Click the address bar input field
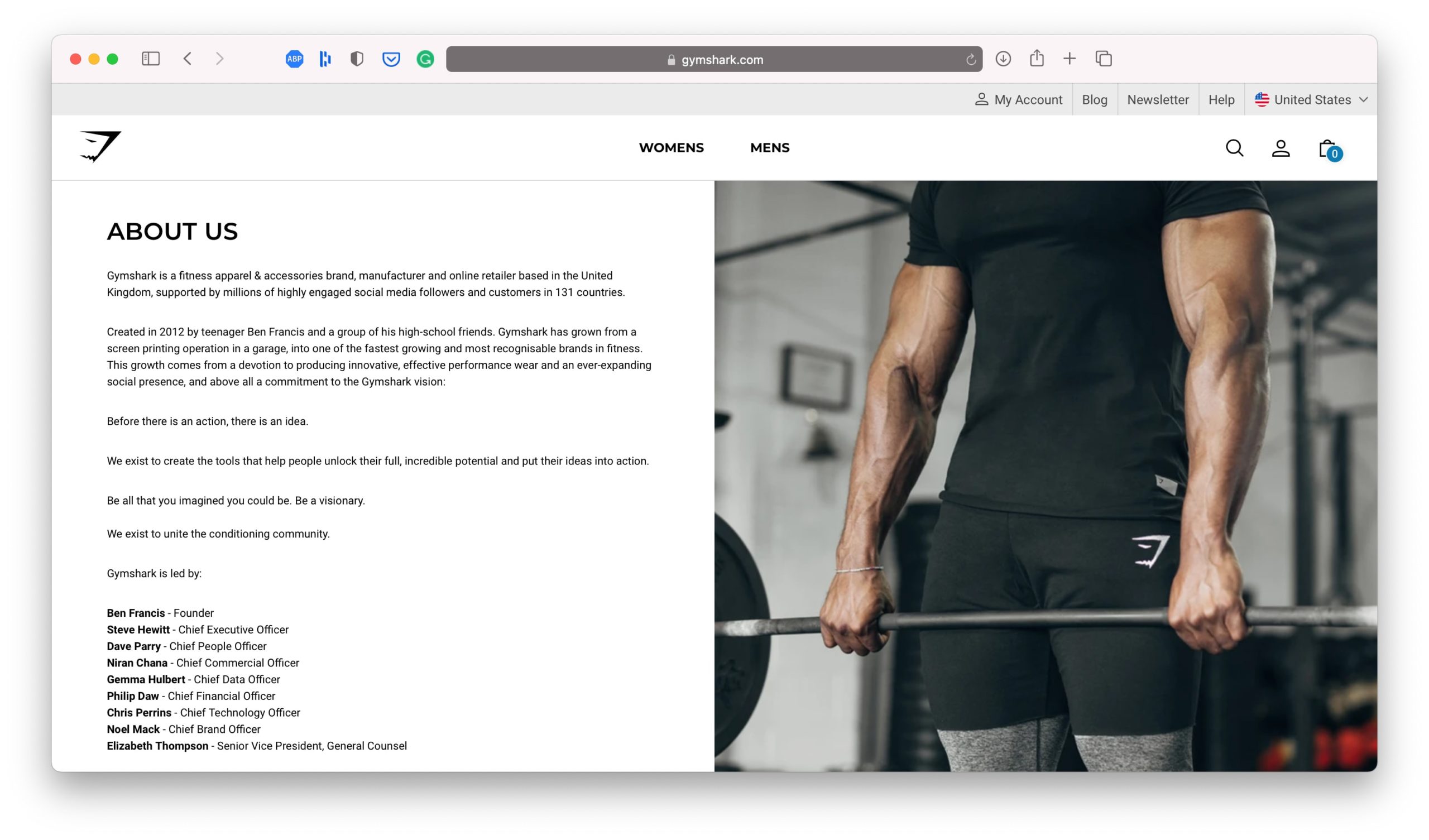The height and width of the screenshot is (840, 1429). point(714,59)
